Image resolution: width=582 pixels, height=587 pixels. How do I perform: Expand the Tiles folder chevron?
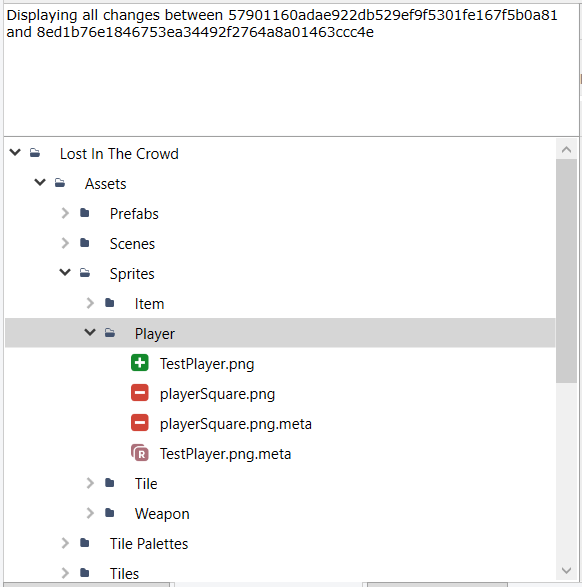(x=65, y=573)
